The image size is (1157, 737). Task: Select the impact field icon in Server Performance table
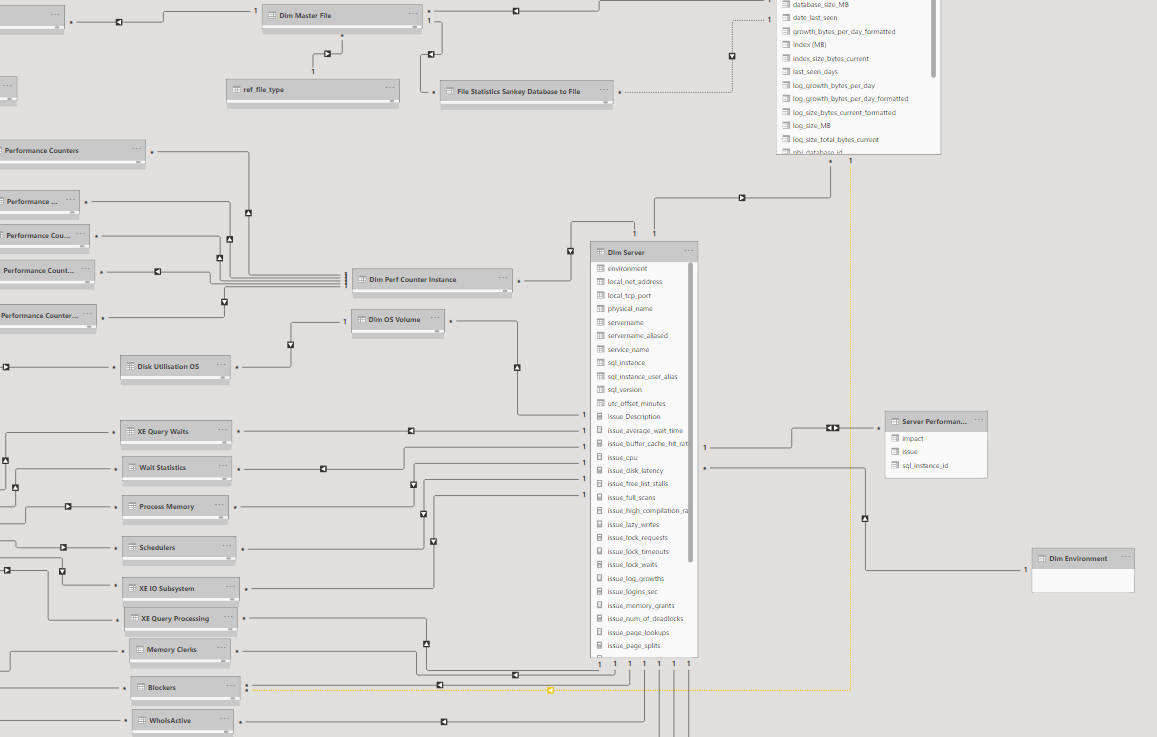895,438
